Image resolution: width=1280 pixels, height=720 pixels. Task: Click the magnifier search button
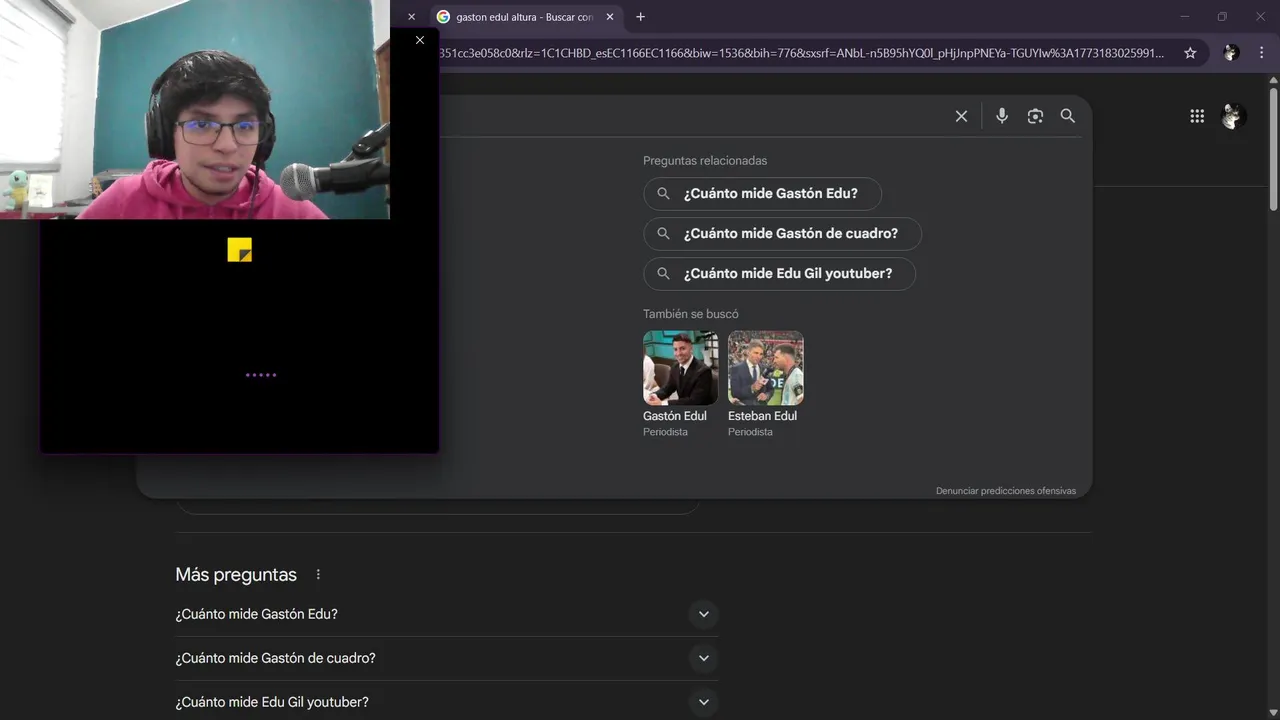point(1068,116)
